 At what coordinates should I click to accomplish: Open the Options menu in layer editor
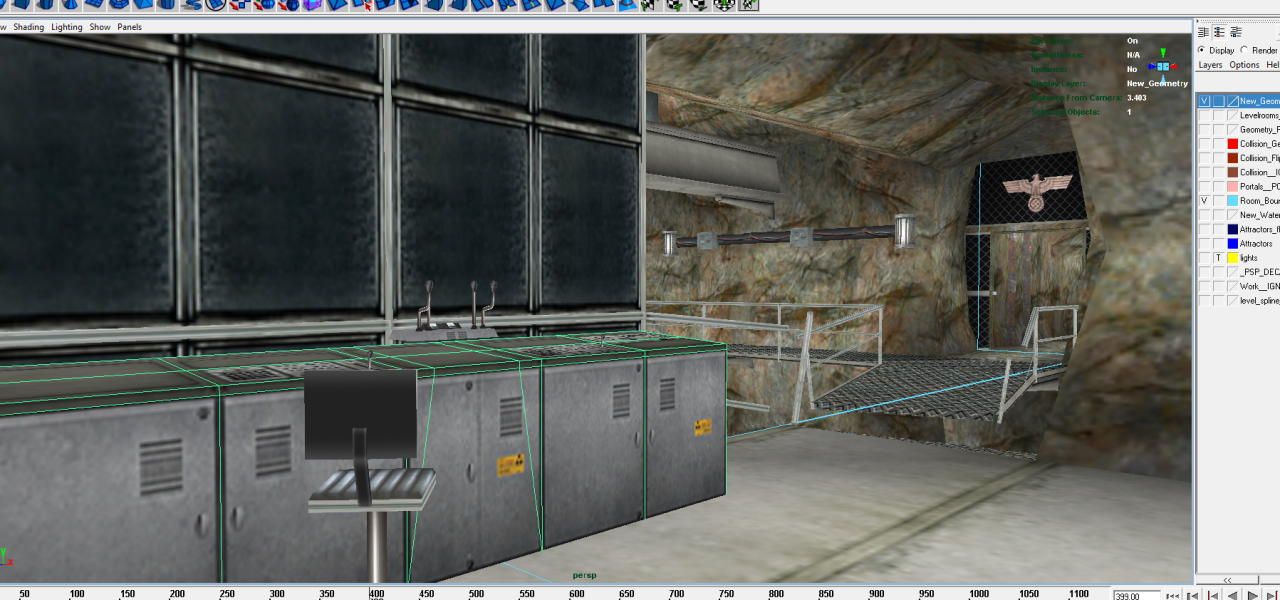[1244, 65]
